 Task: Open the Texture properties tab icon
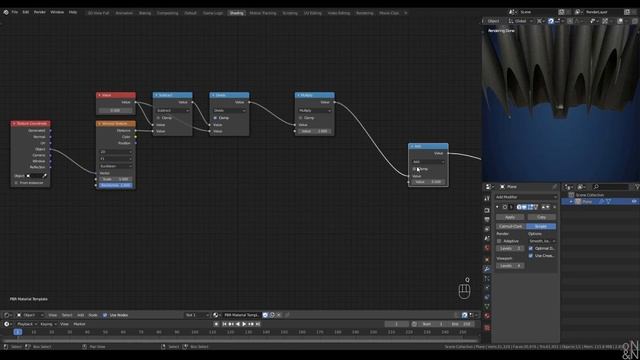[487, 327]
